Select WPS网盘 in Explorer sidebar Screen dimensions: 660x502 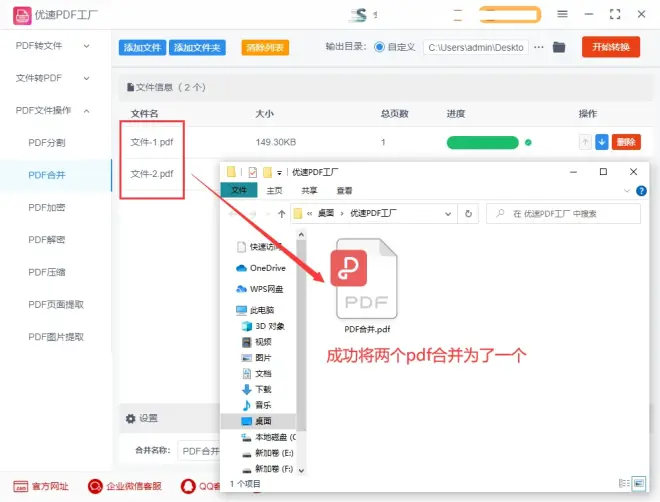(x=260, y=289)
